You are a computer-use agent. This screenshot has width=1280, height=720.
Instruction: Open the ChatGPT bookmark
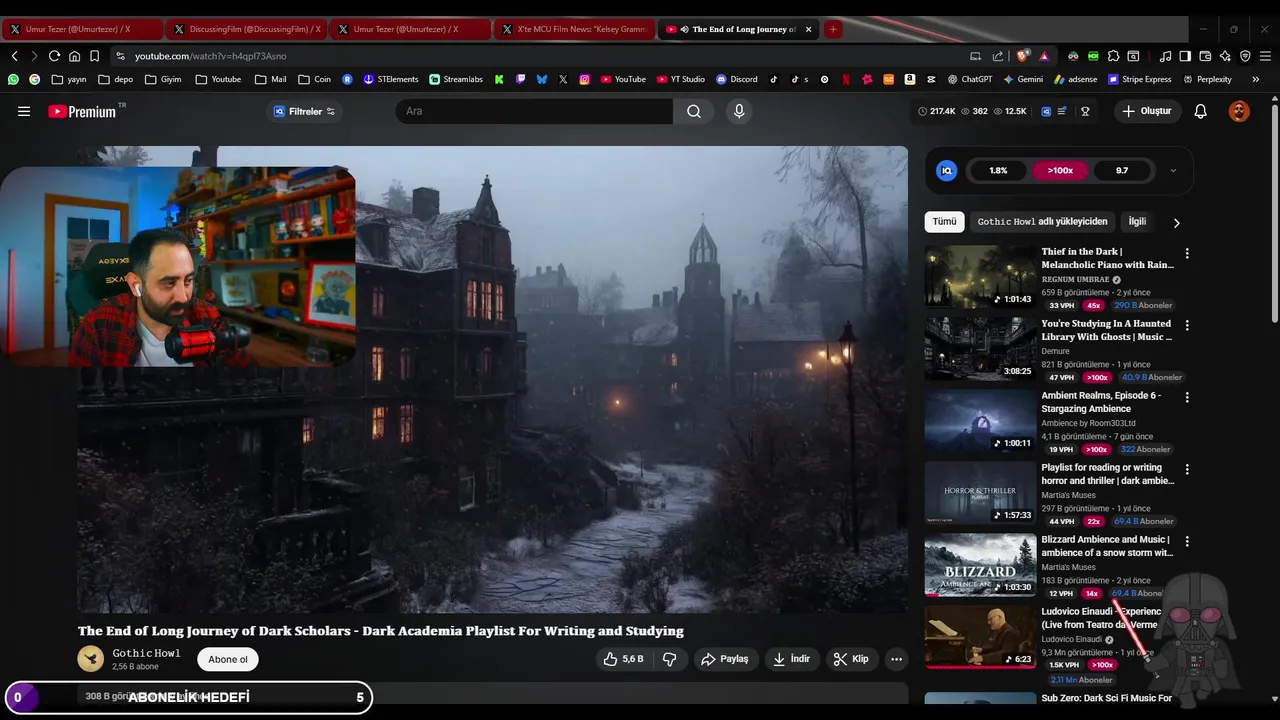click(970, 79)
